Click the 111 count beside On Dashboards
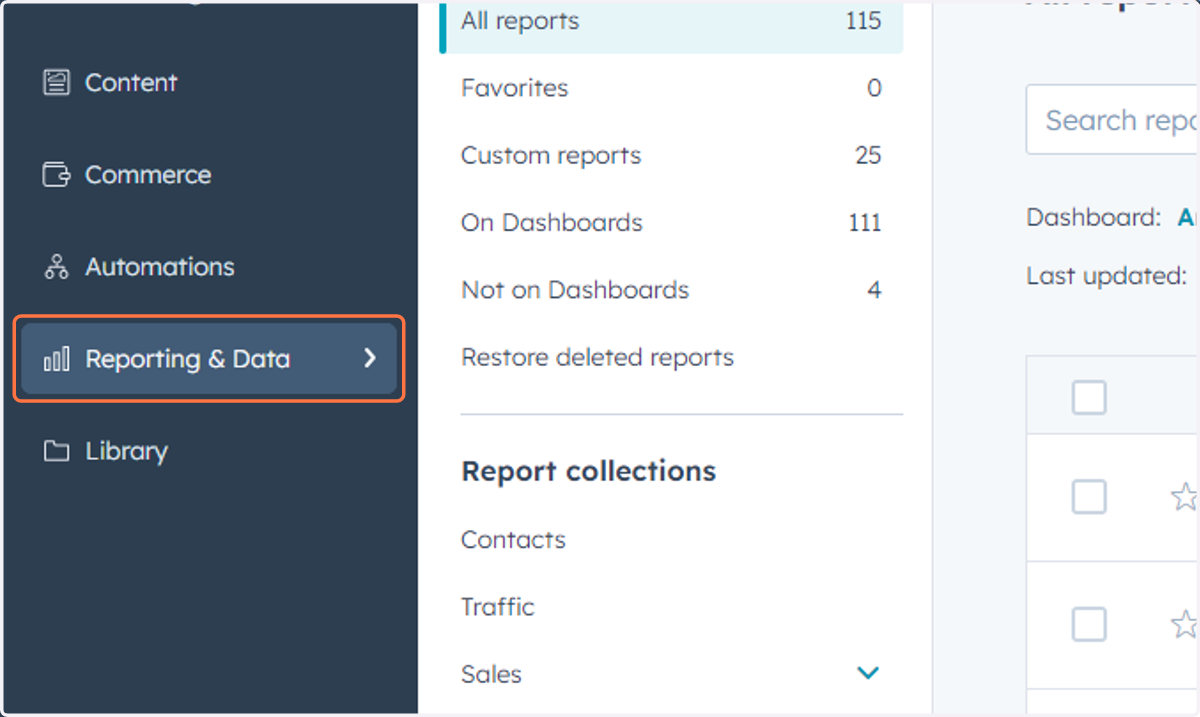This screenshot has width=1200, height=717. click(x=864, y=222)
